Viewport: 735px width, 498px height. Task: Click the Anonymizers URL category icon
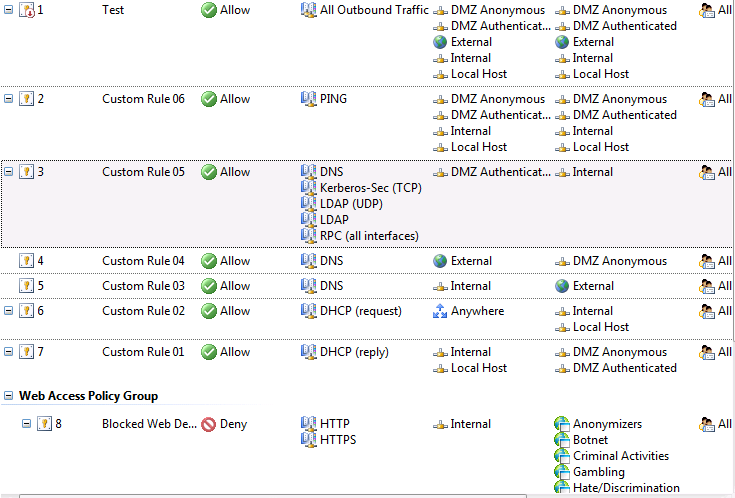tap(562, 424)
